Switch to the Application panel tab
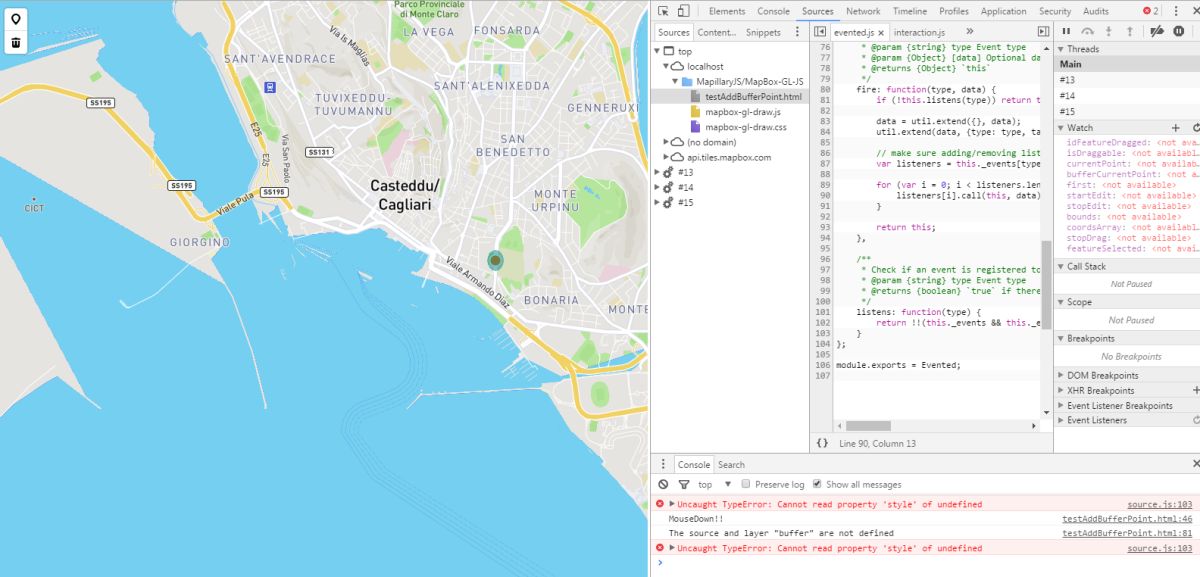 [1003, 11]
